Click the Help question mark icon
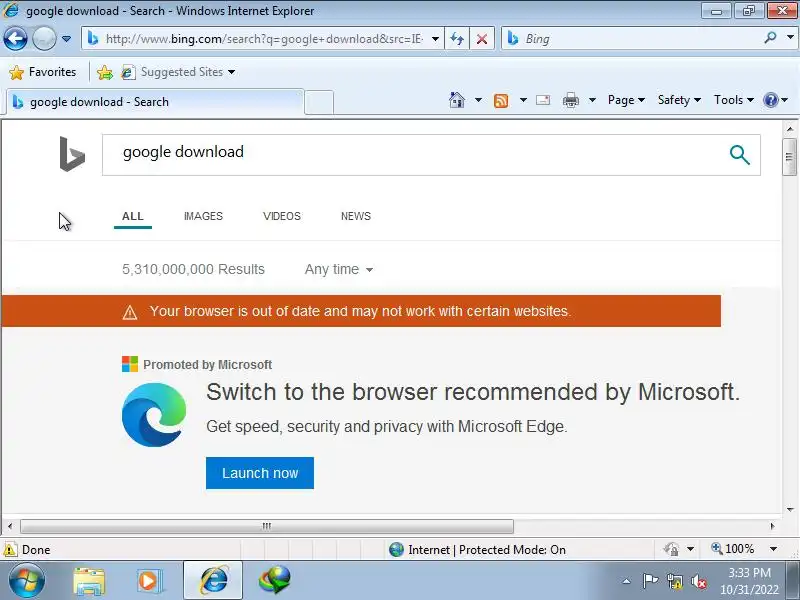The height and width of the screenshot is (600, 800). [x=770, y=100]
